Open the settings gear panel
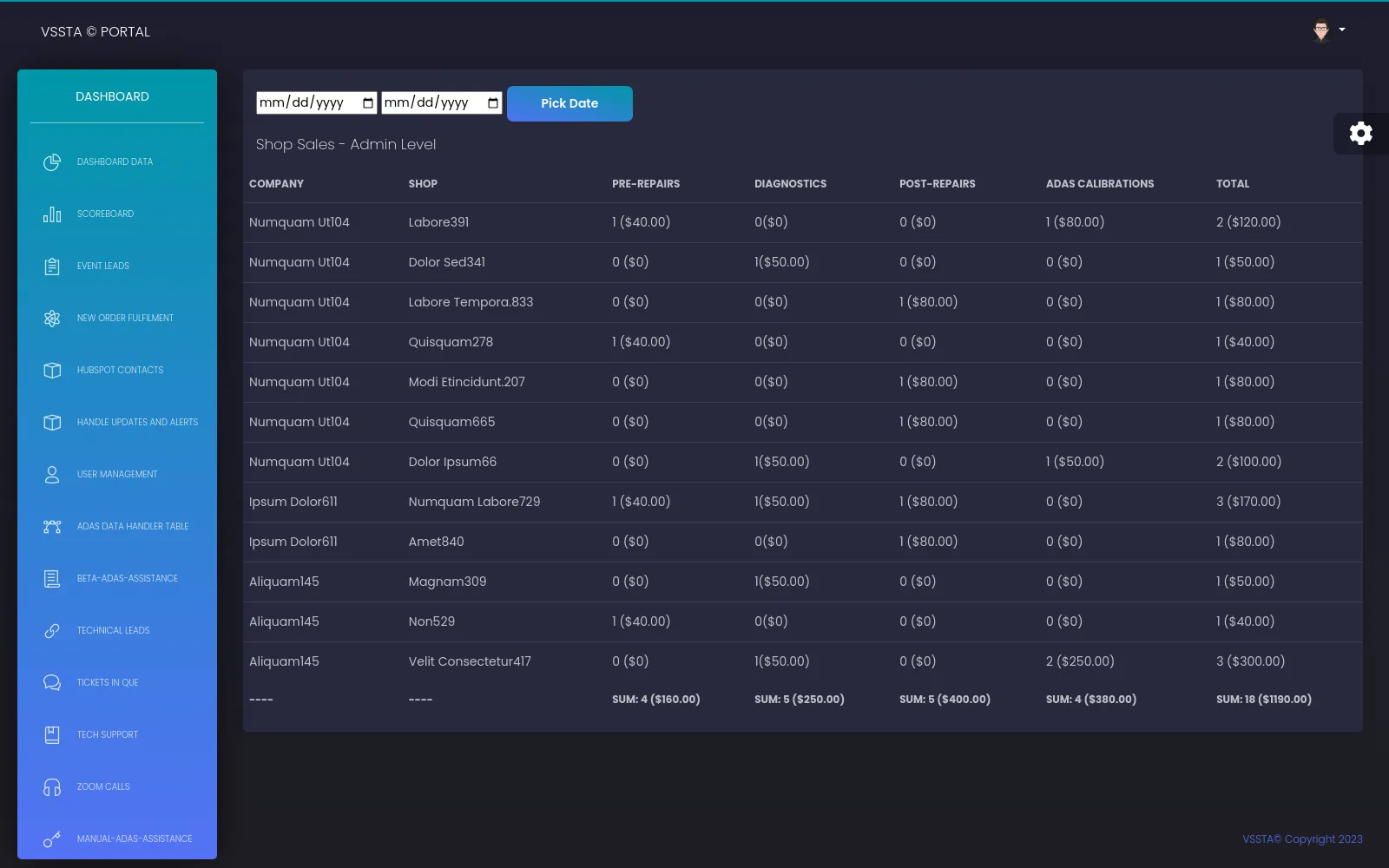Screen dimensions: 1389x868 pyautogui.click(x=1360, y=133)
